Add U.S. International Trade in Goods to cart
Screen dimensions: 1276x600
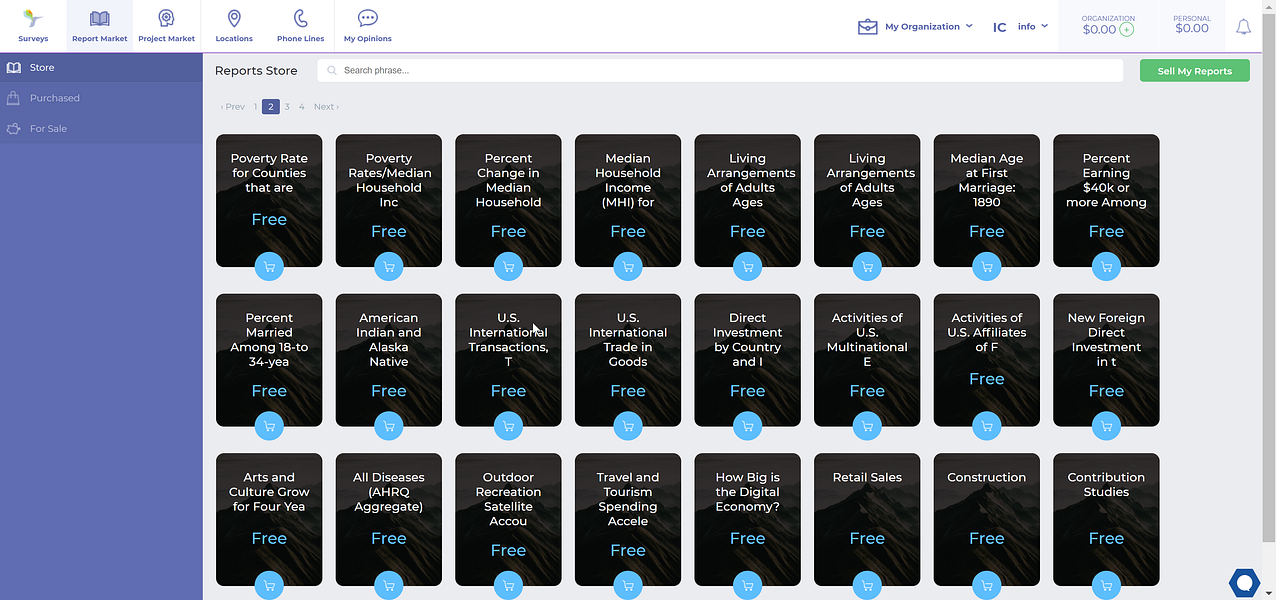[x=628, y=426]
